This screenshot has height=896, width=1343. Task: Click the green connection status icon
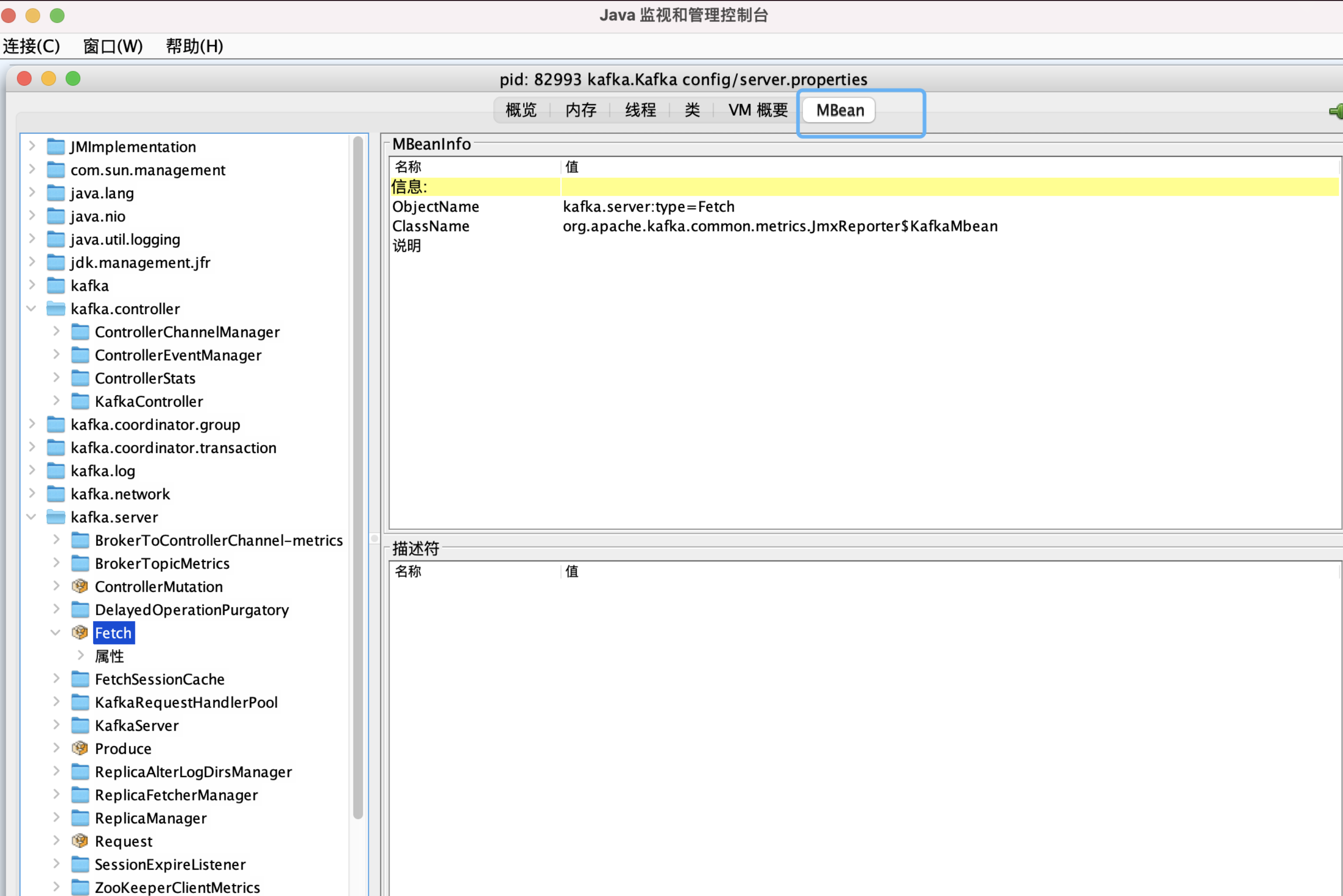pyautogui.click(x=1336, y=111)
